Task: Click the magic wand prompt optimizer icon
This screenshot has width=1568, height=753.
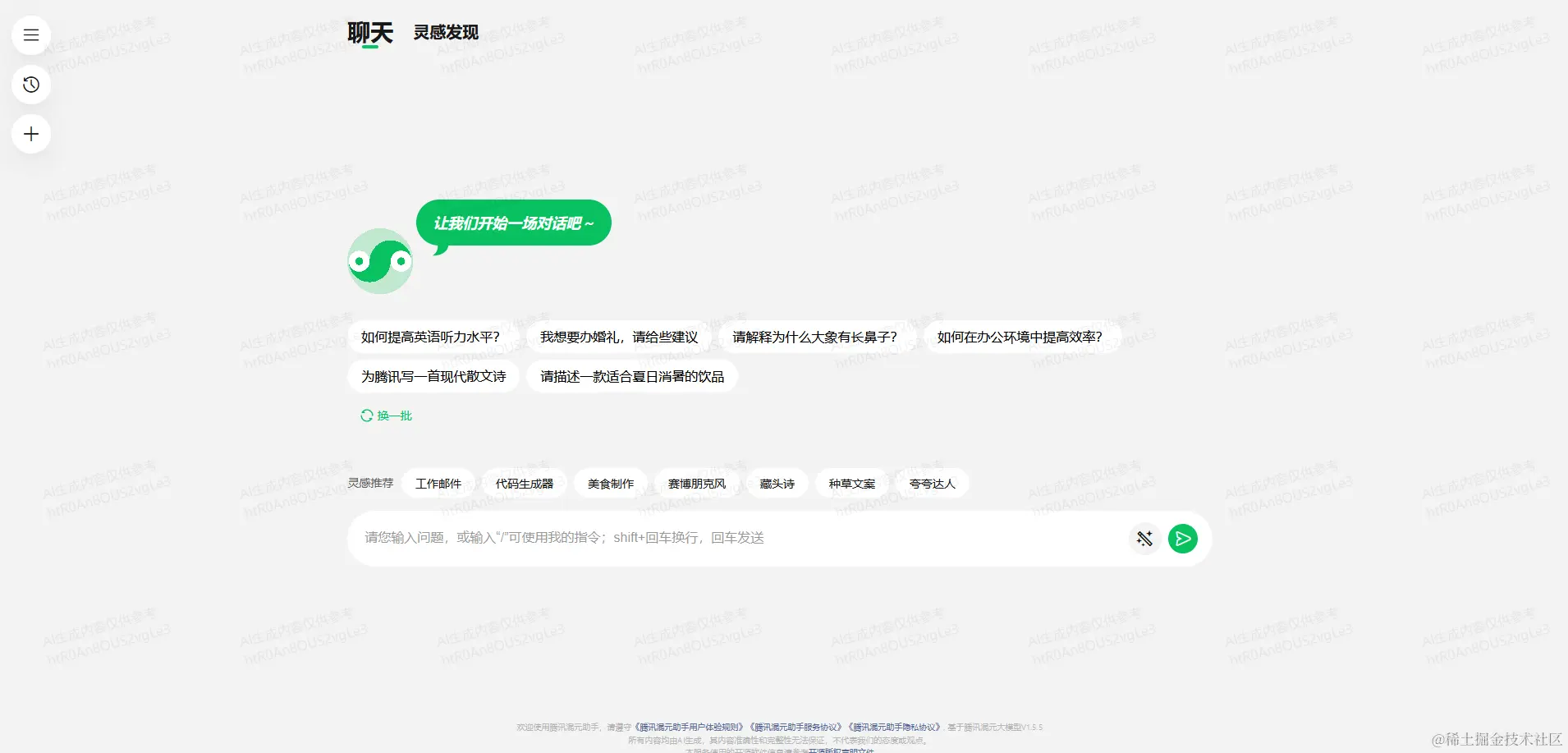Action: point(1144,539)
